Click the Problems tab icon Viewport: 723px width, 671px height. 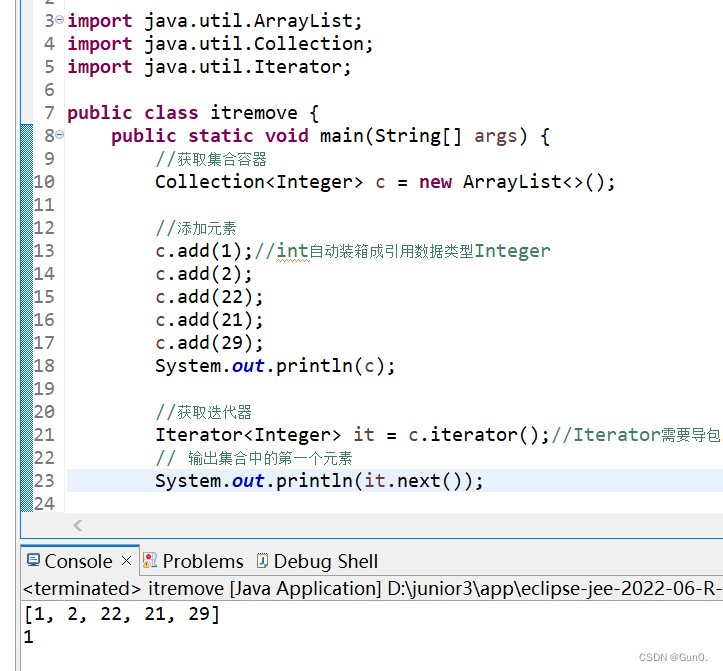150,560
